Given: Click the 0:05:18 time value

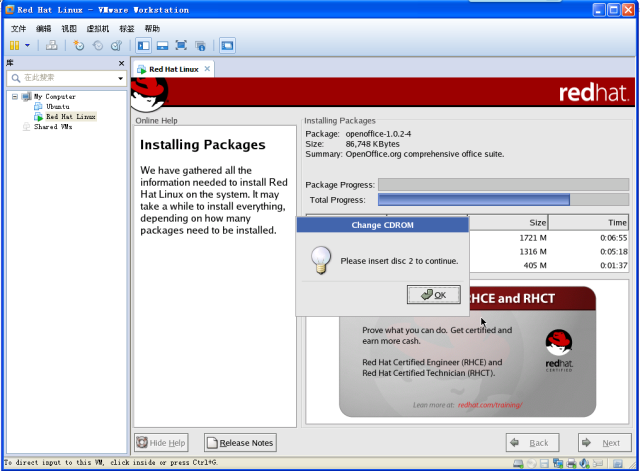Looking at the screenshot, I should (x=613, y=252).
